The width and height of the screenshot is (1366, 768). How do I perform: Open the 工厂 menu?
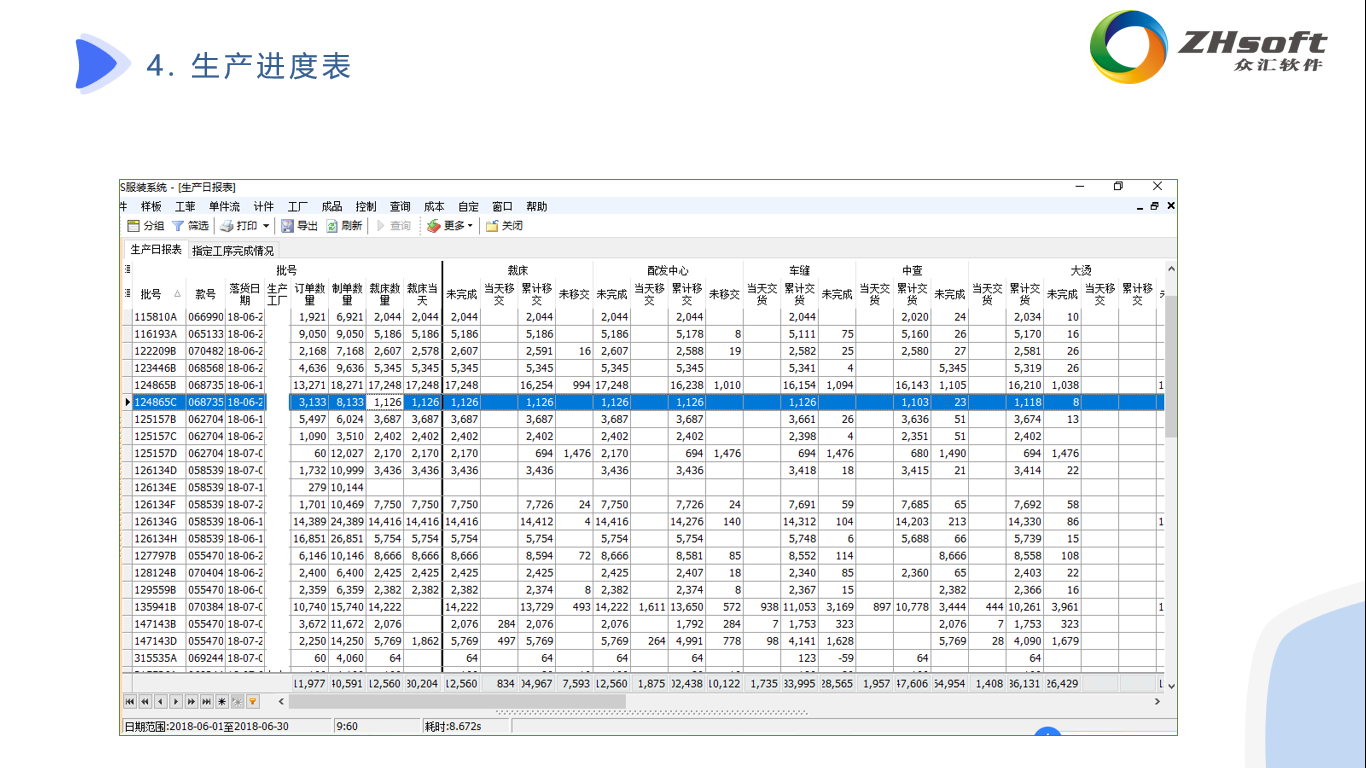tap(298, 207)
